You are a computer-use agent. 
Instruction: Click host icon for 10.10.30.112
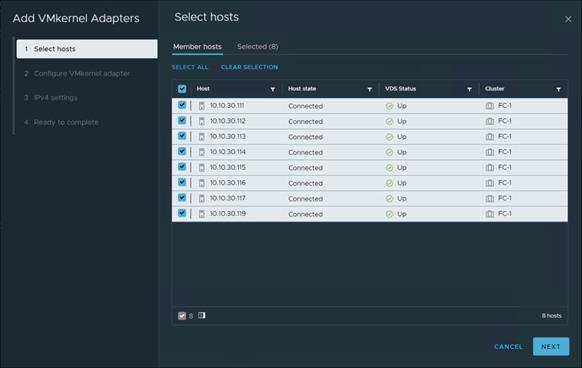pos(202,121)
